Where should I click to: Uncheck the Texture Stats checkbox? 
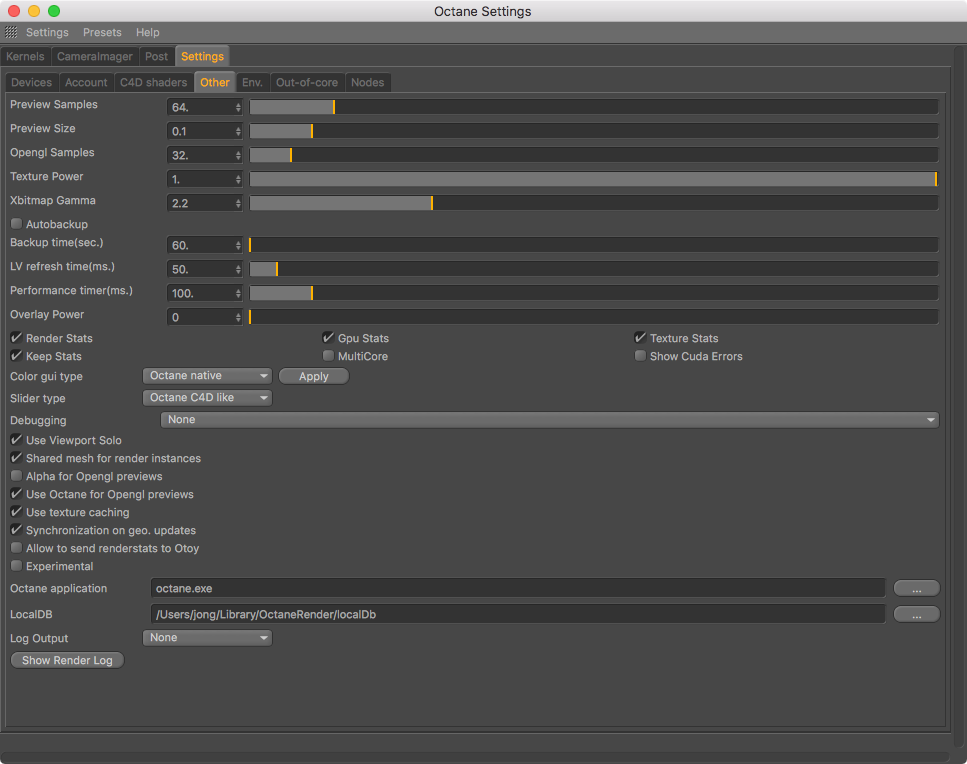[x=640, y=338]
